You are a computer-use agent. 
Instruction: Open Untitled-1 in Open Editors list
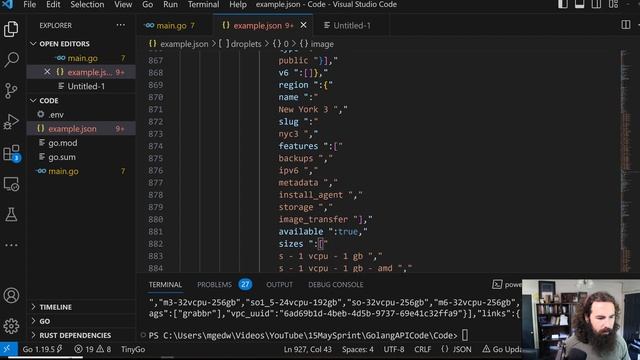82,86
